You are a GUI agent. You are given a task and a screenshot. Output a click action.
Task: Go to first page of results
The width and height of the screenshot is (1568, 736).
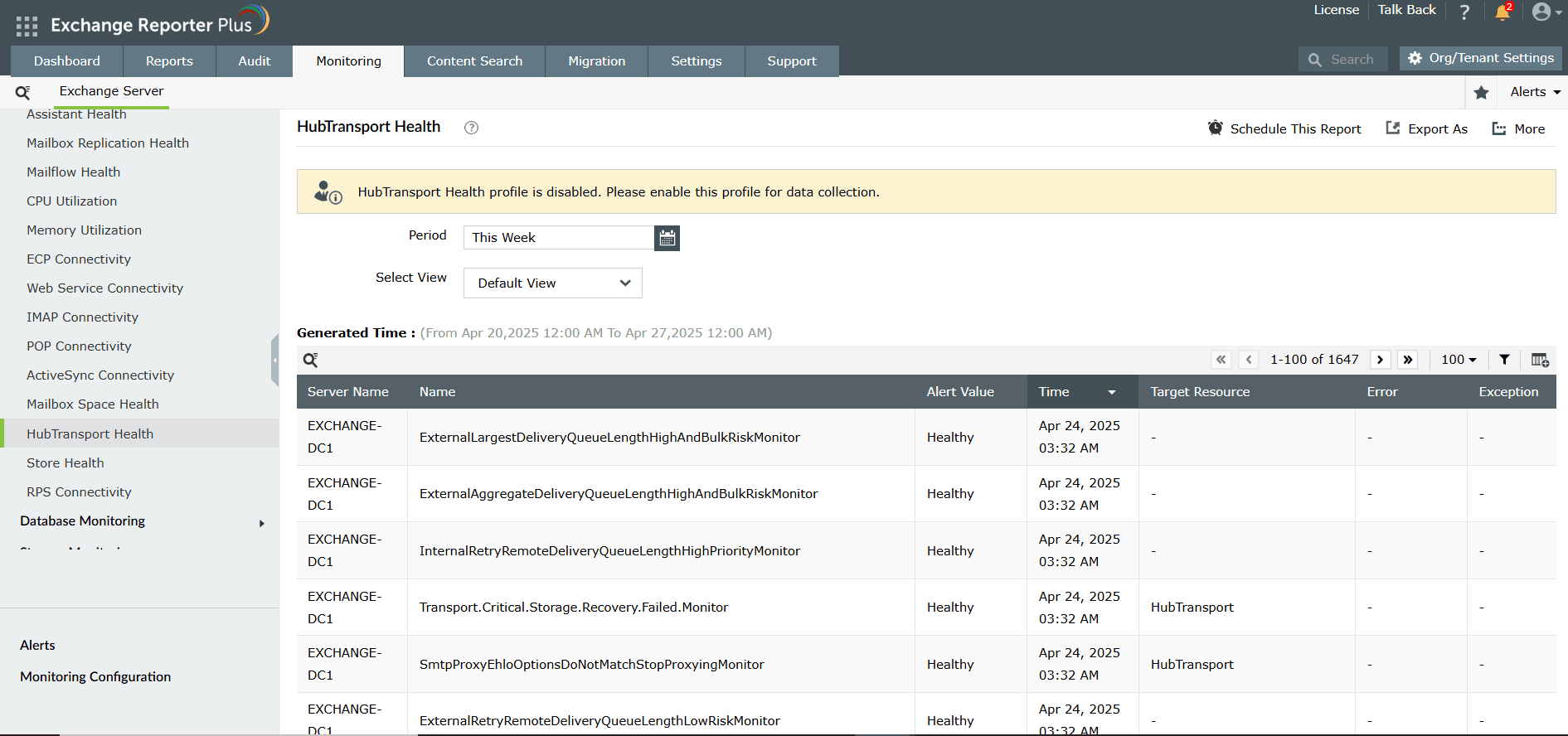[1221, 360]
